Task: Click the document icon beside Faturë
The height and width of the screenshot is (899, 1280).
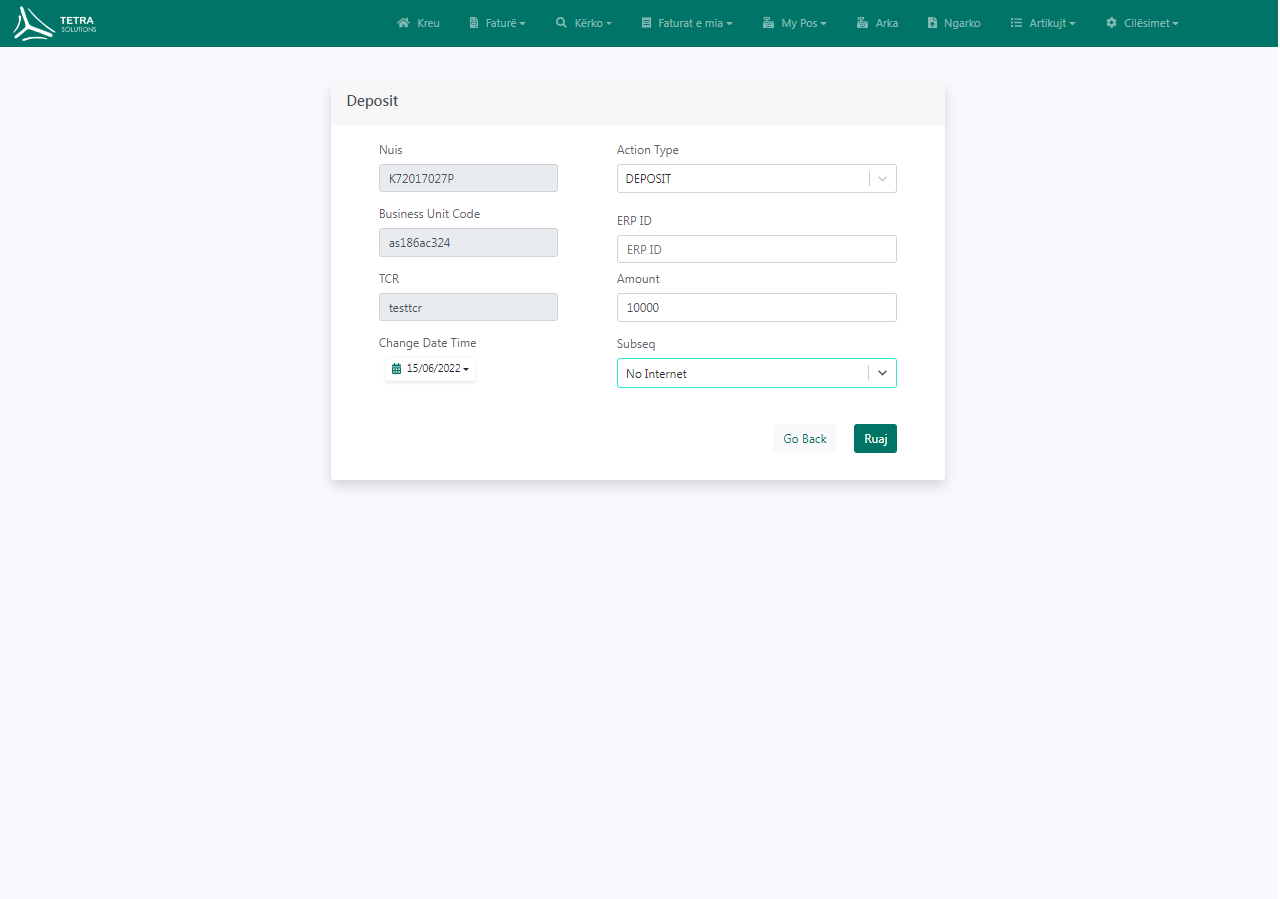Action: 474,23
